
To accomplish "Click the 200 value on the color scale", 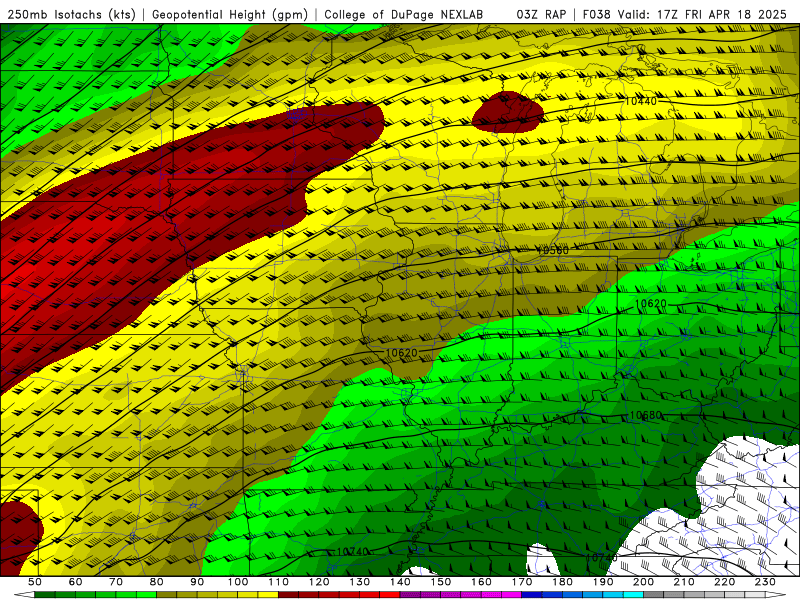I will (x=643, y=582).
